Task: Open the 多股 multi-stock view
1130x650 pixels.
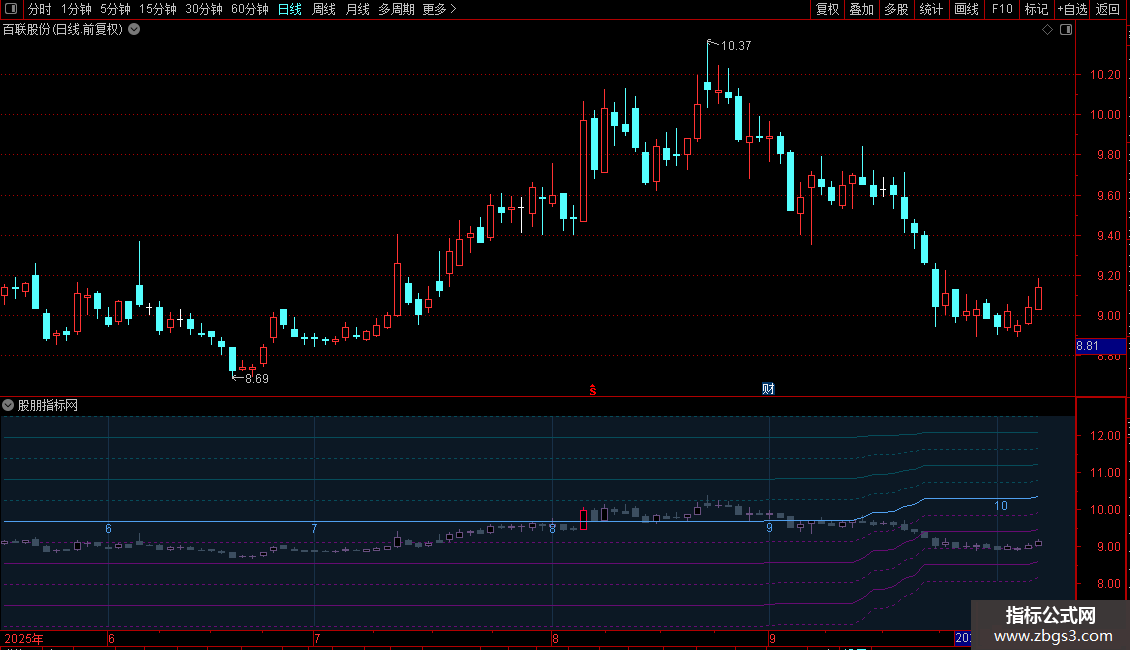Action: pyautogui.click(x=896, y=9)
